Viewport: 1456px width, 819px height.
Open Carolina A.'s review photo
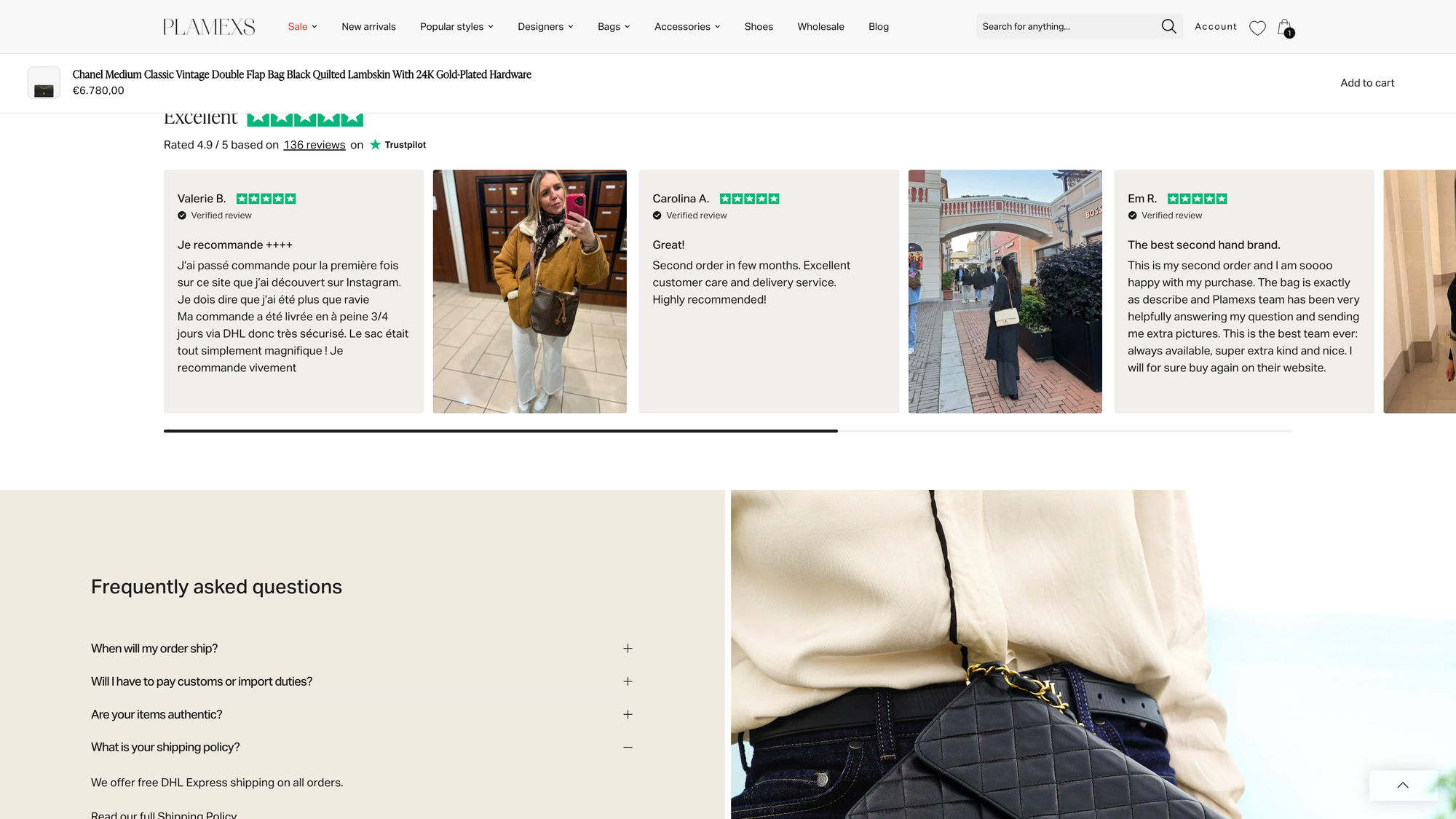point(1005,292)
